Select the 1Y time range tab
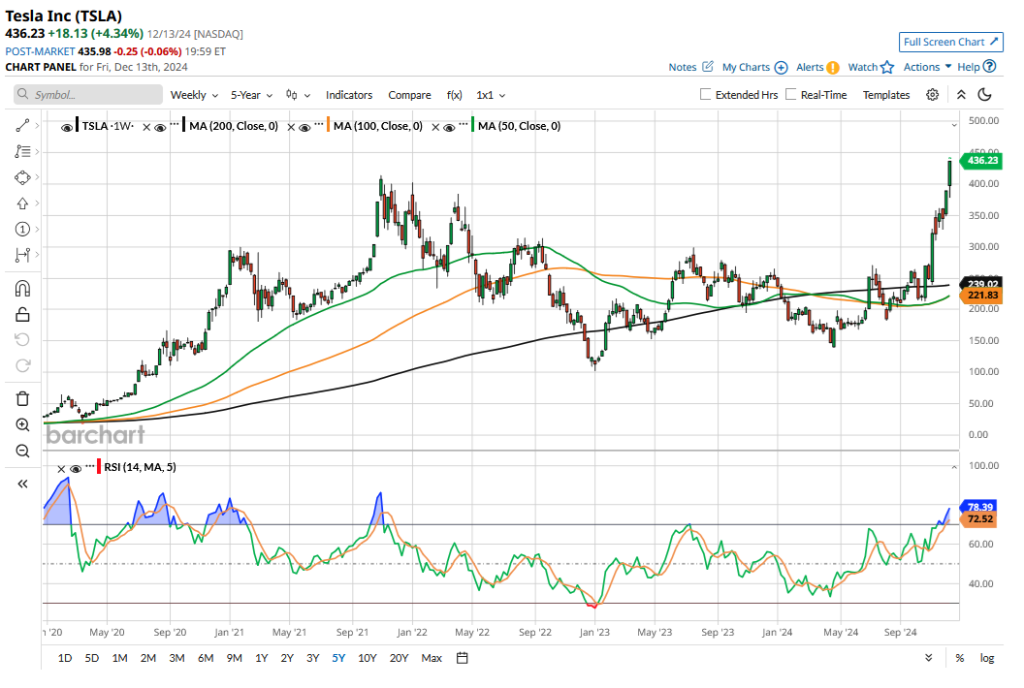This screenshot has height=688, width=1024. (x=261, y=658)
